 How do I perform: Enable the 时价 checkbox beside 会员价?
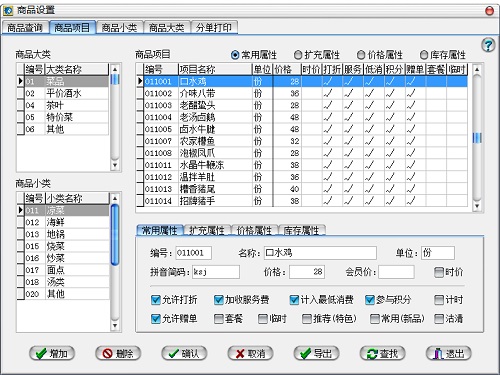(x=439, y=272)
